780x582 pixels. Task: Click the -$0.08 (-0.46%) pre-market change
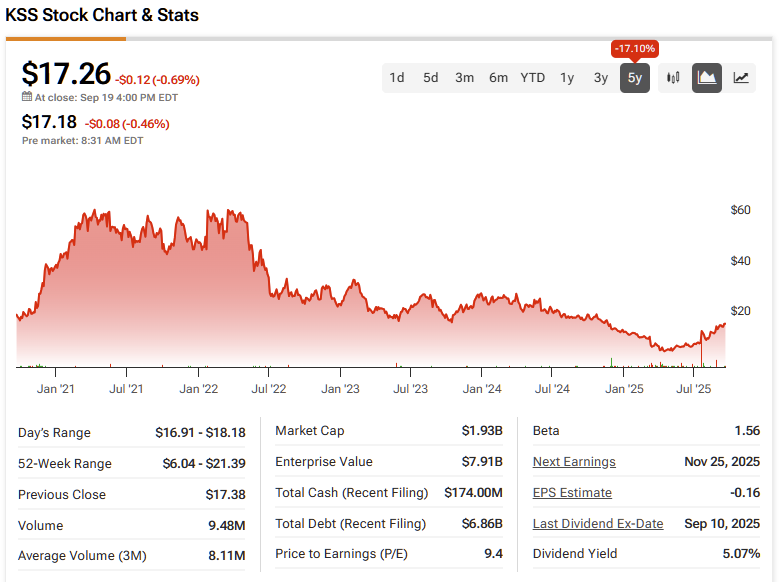127,124
